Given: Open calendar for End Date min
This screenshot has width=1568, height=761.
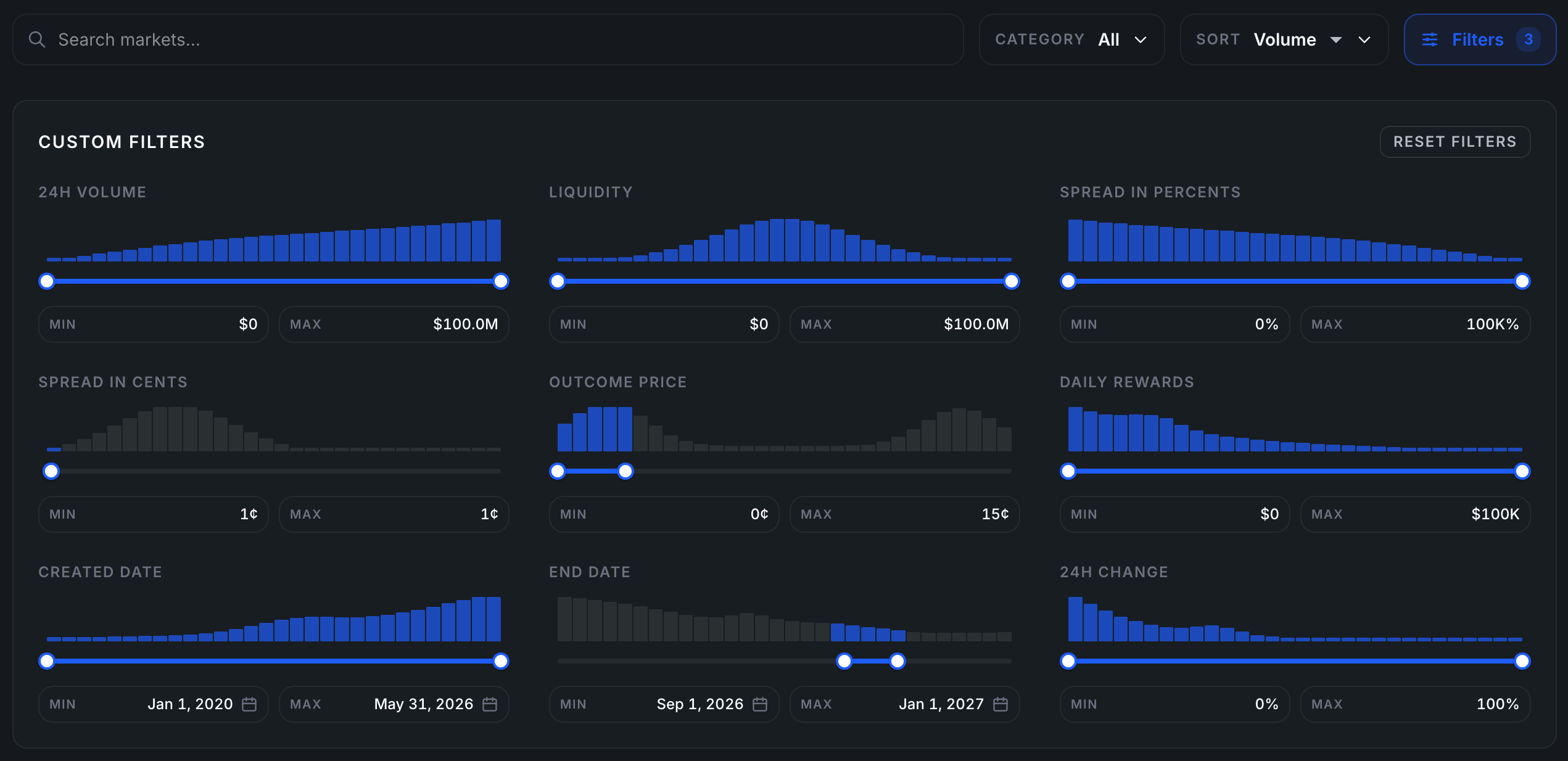Looking at the screenshot, I should (x=760, y=704).
